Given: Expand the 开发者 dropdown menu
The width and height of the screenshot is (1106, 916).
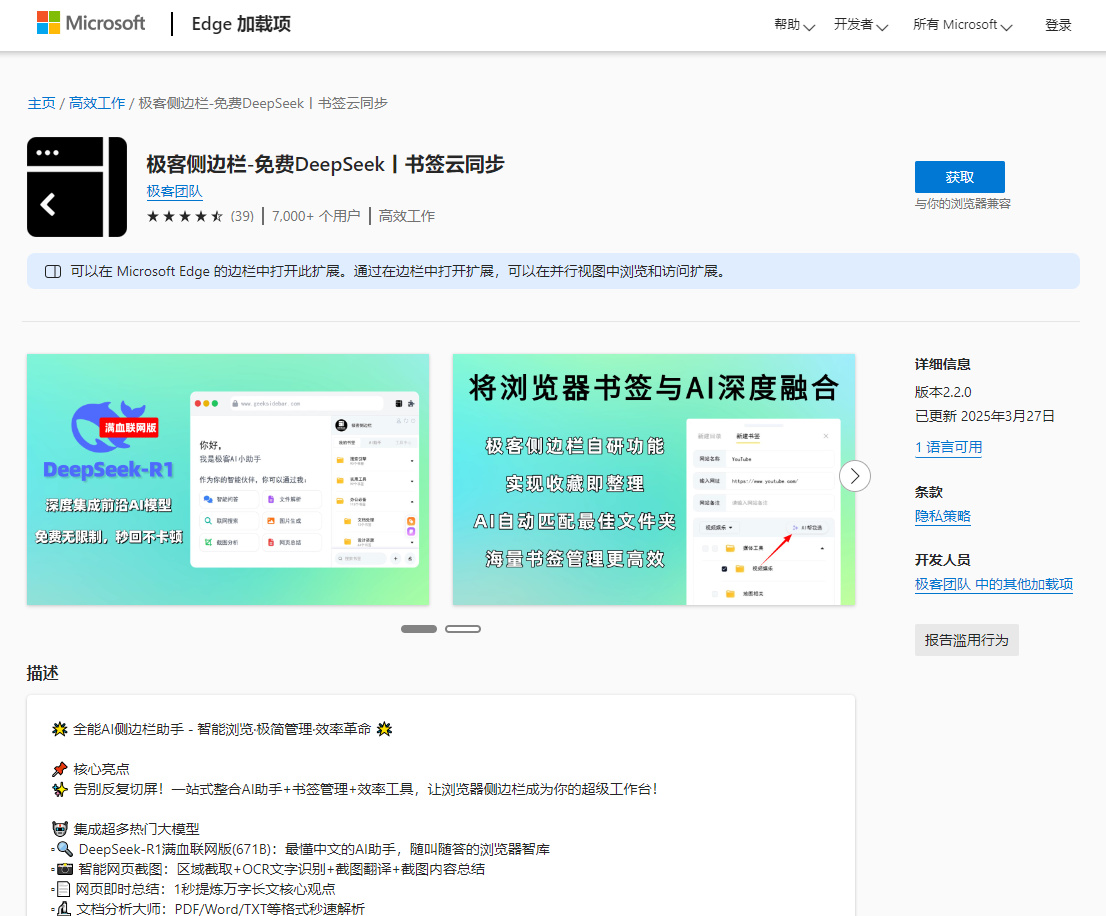Looking at the screenshot, I should coord(861,25).
